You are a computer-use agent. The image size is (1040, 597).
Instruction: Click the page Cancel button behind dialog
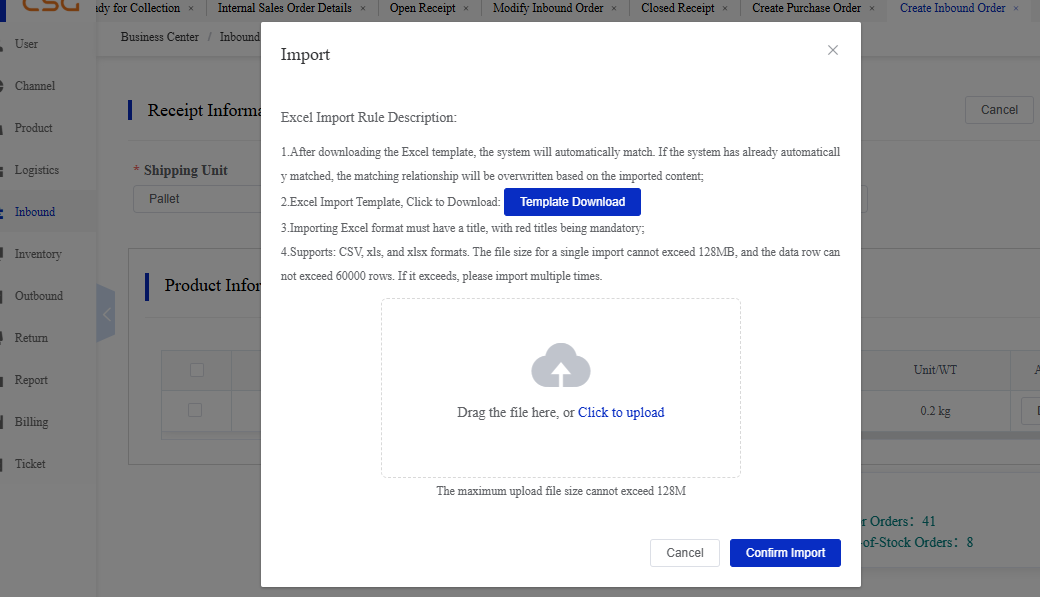coord(999,110)
